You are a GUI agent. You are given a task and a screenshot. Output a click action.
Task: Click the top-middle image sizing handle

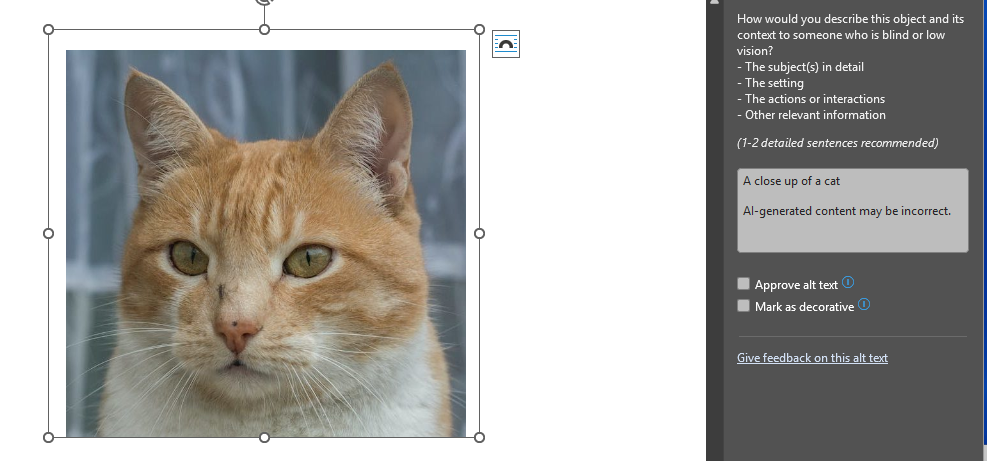coord(264,30)
